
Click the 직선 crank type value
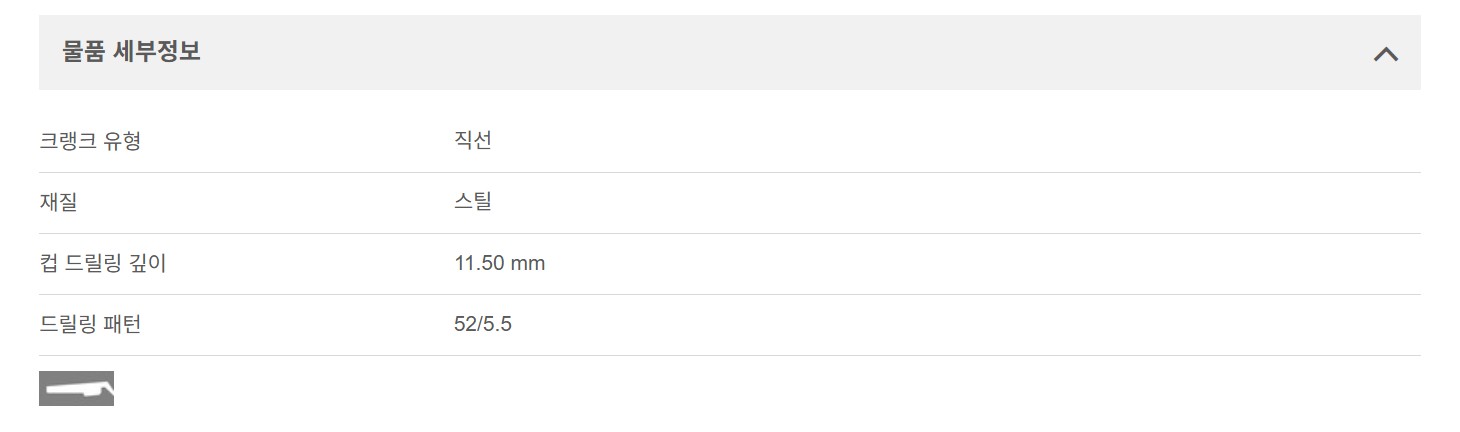472,141
